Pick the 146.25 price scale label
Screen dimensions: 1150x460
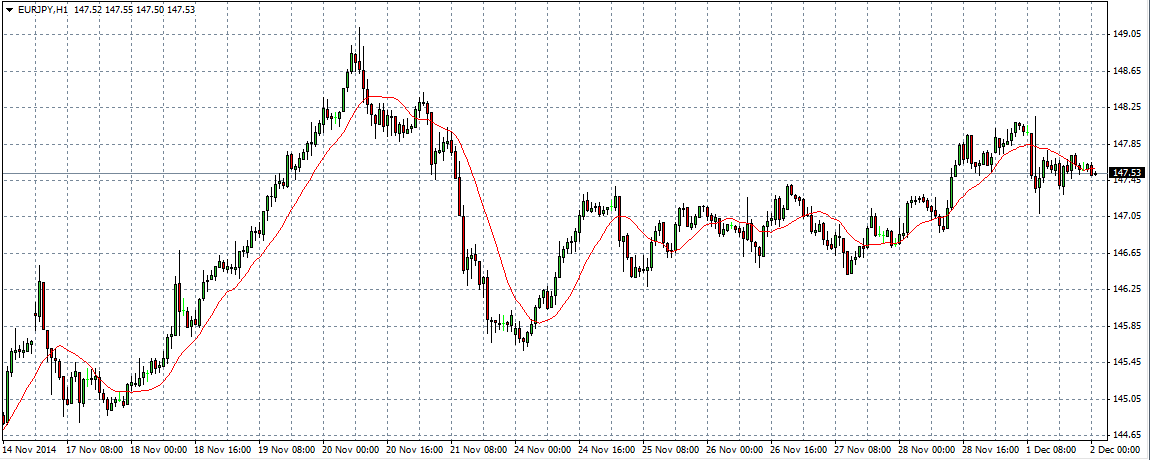point(1126,289)
